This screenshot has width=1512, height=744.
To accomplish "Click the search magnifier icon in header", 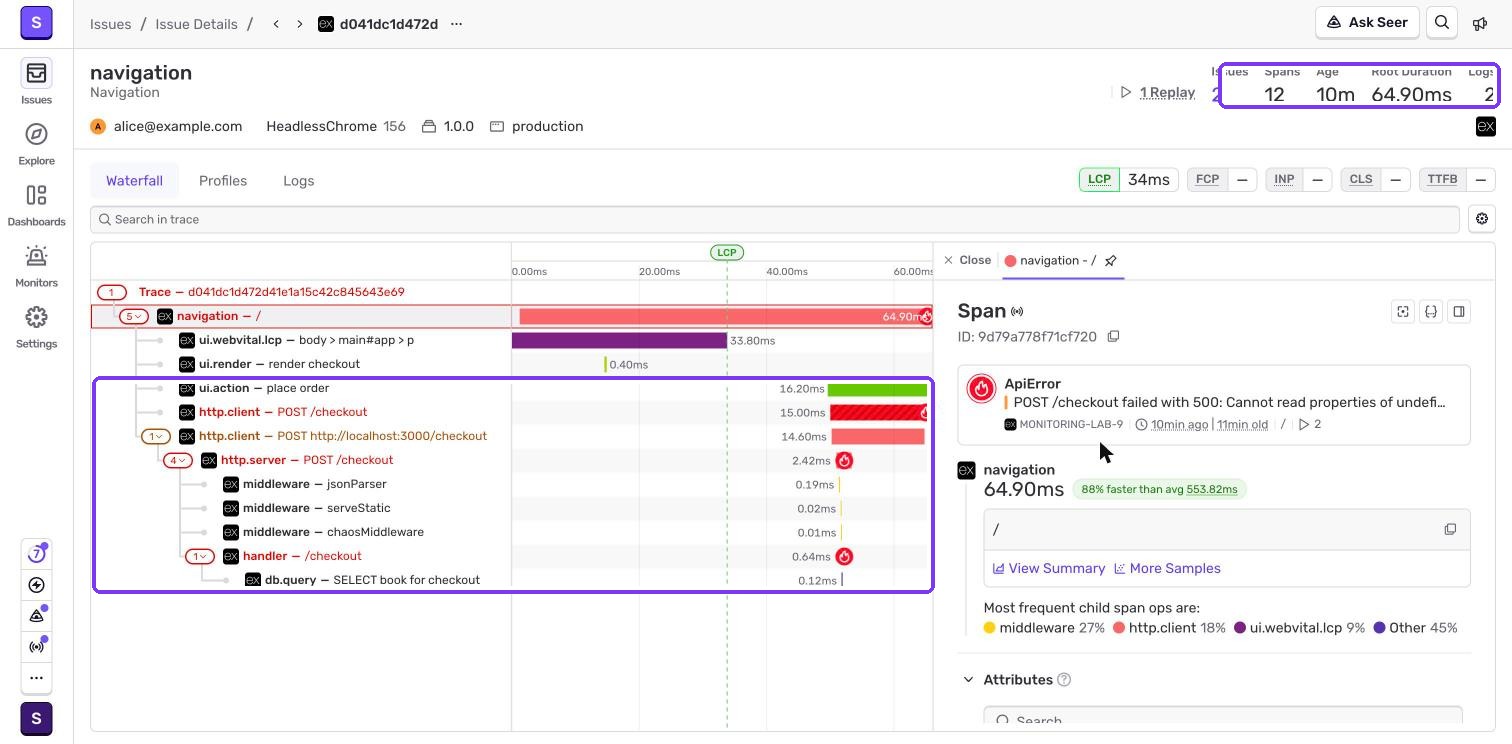I will (x=1442, y=22).
